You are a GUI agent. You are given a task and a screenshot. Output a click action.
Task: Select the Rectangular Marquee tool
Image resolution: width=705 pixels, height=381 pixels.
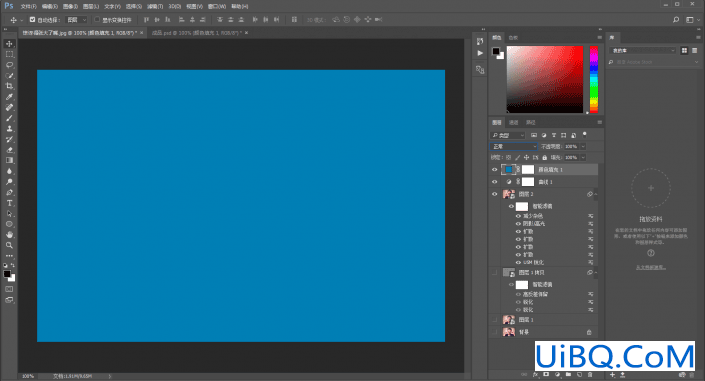9,54
